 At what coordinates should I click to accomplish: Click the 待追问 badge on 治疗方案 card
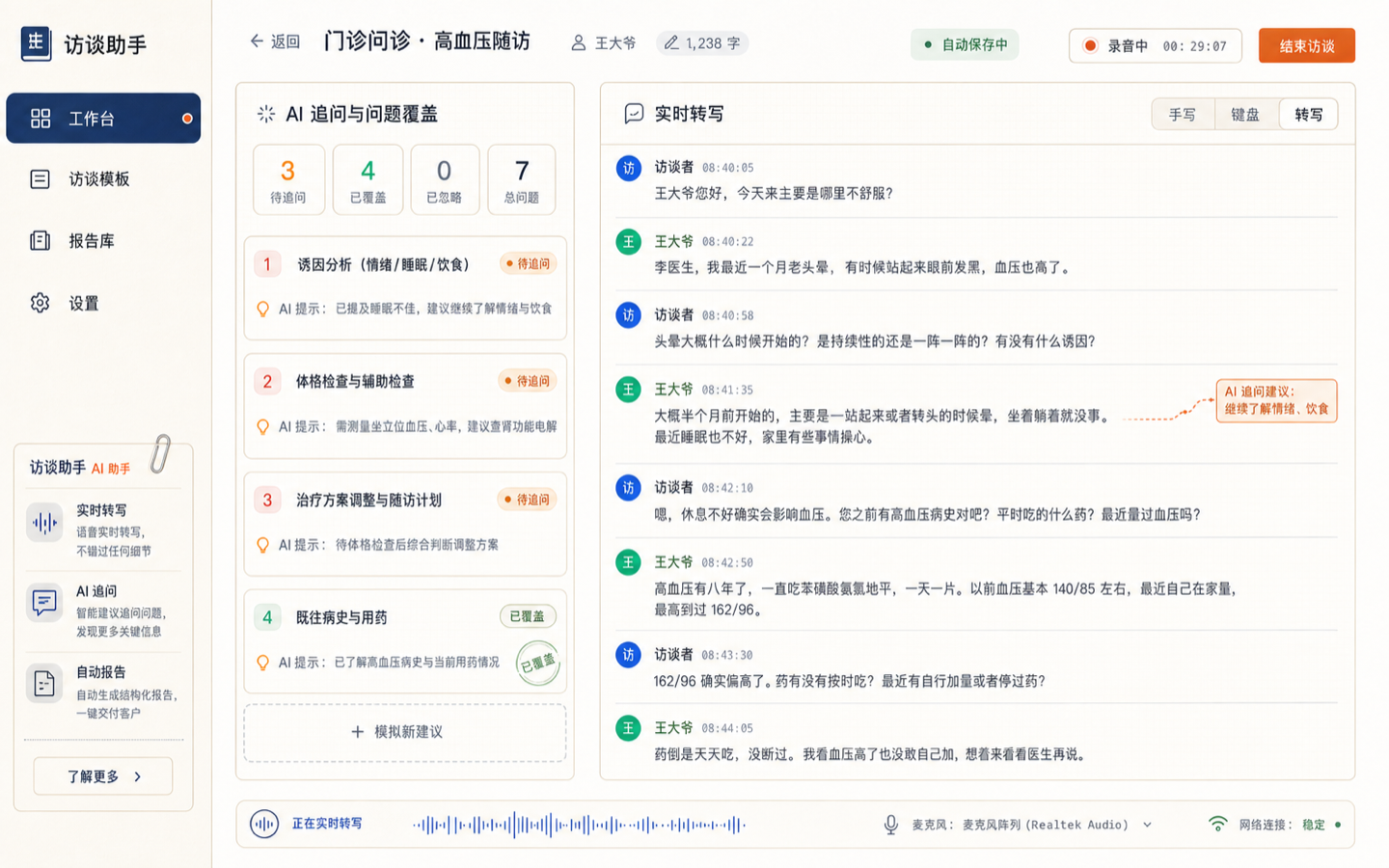click(529, 500)
